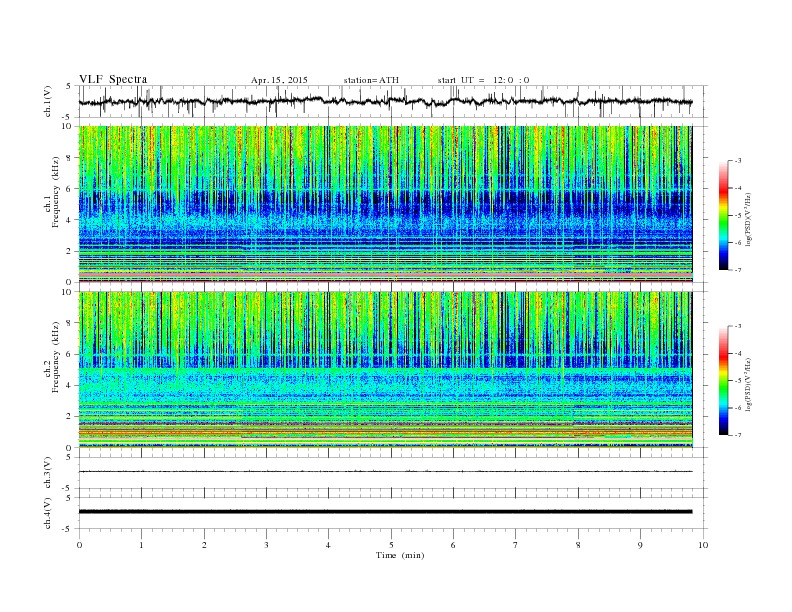Click the "-3" label on upper colorbar
The image size is (792, 612).
pos(738,161)
